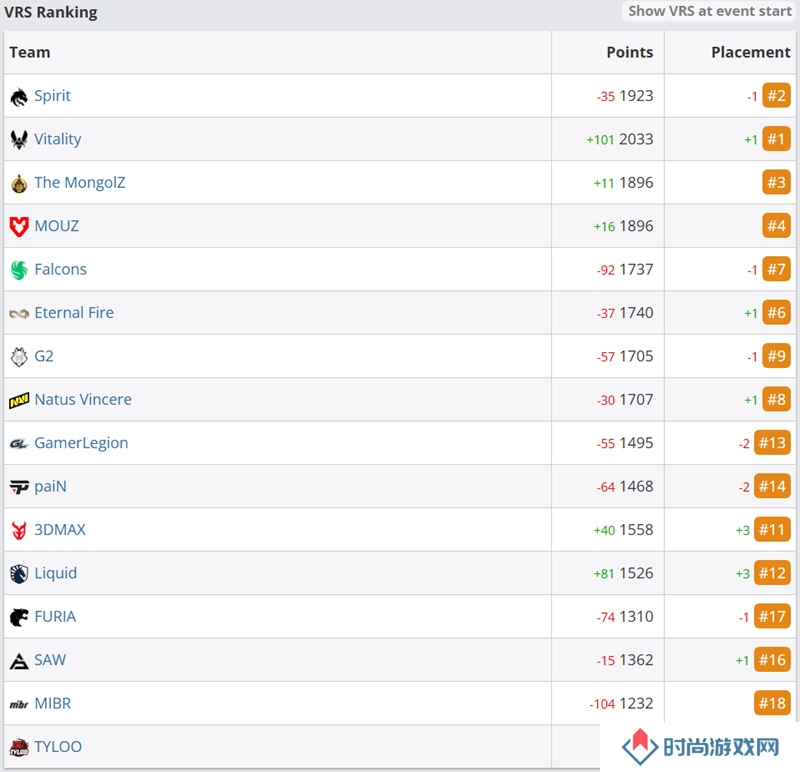
Task: Click the Falcons green logo icon
Action: point(19,270)
